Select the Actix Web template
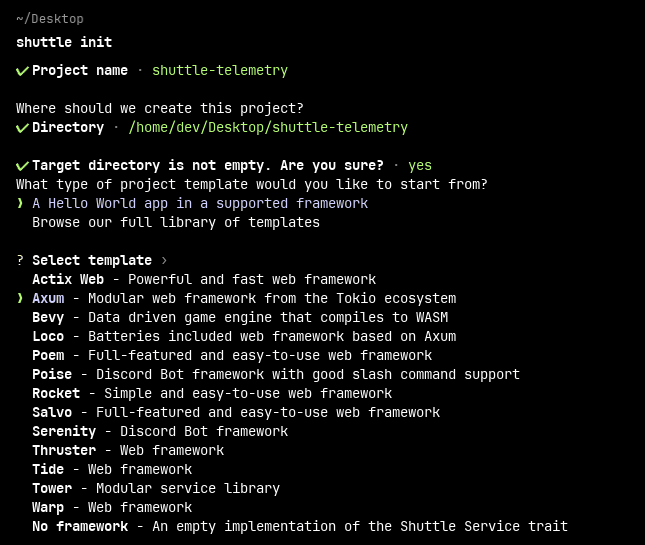645x545 pixels. click(x=68, y=279)
